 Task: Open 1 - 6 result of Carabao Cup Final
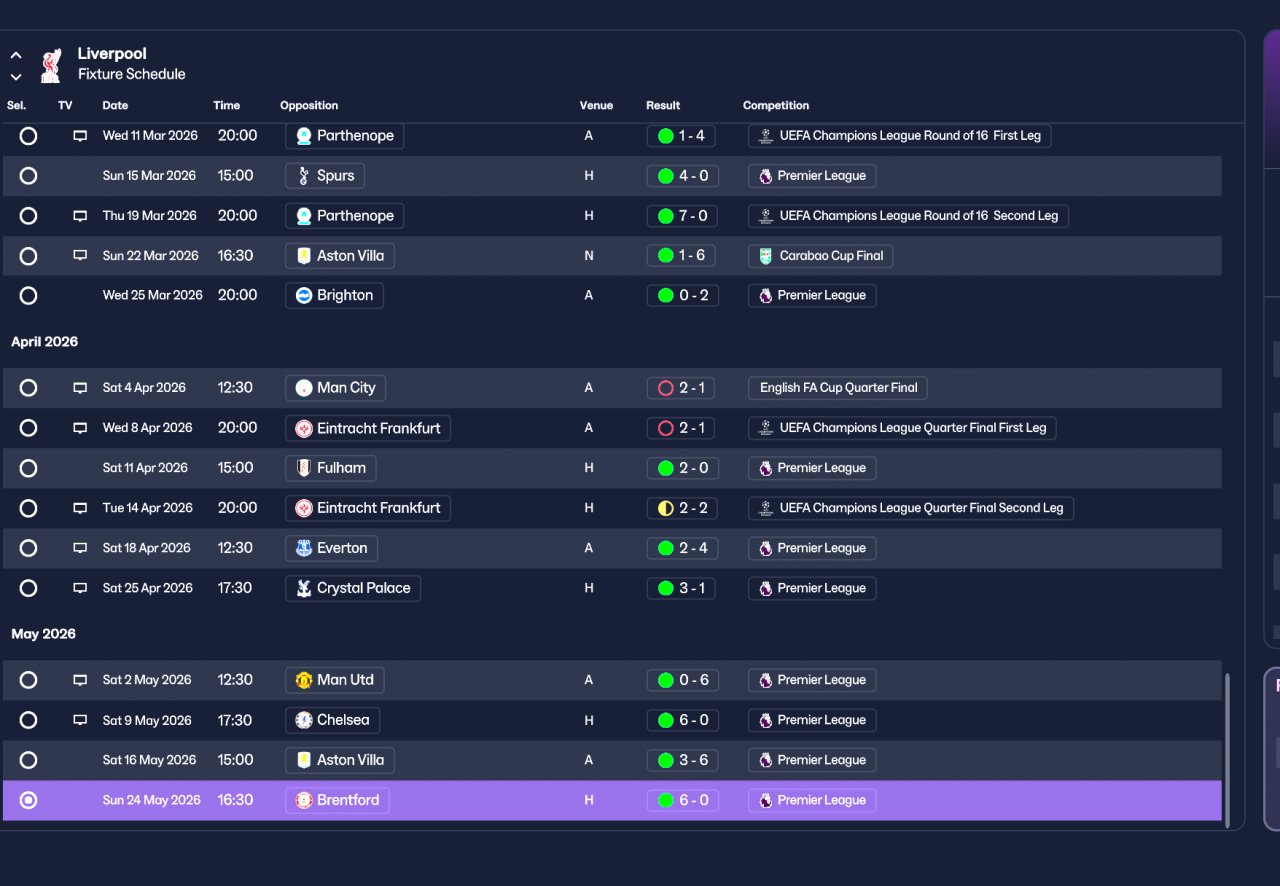click(682, 256)
